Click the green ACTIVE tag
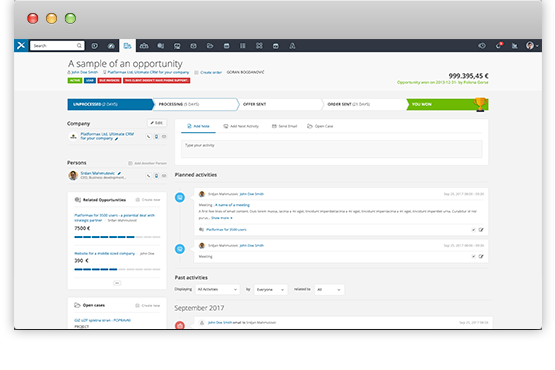The height and width of the screenshot is (370, 555). 75,80
